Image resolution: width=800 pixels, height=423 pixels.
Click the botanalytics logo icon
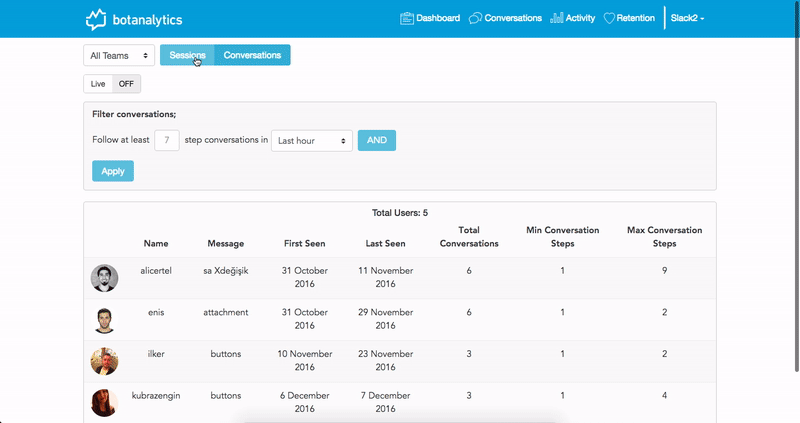(x=95, y=19)
